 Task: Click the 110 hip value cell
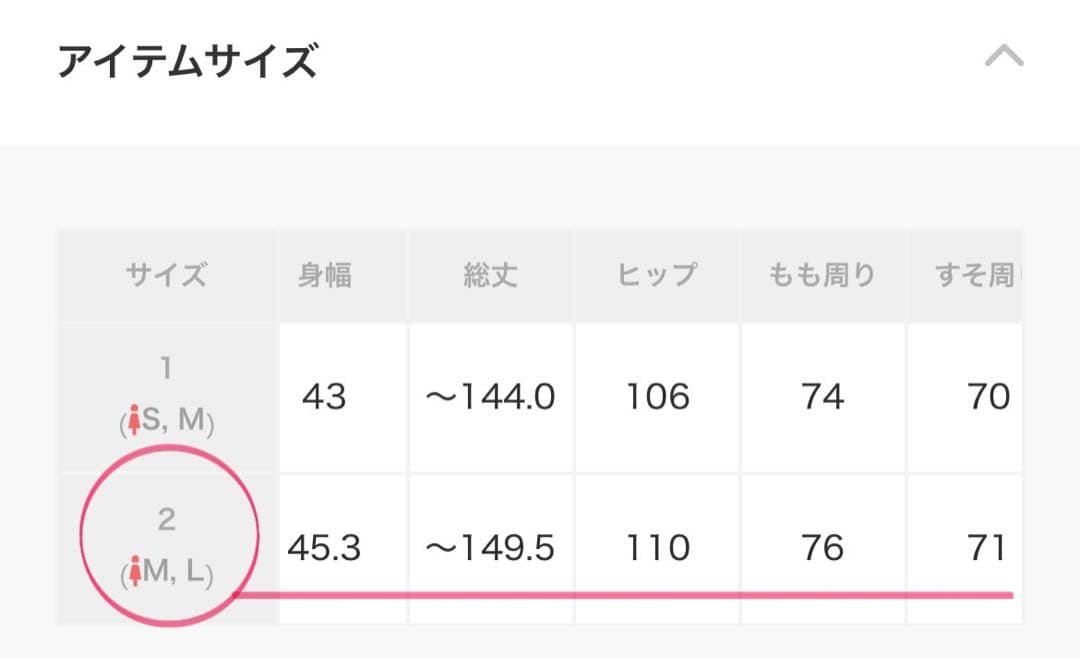click(x=657, y=548)
